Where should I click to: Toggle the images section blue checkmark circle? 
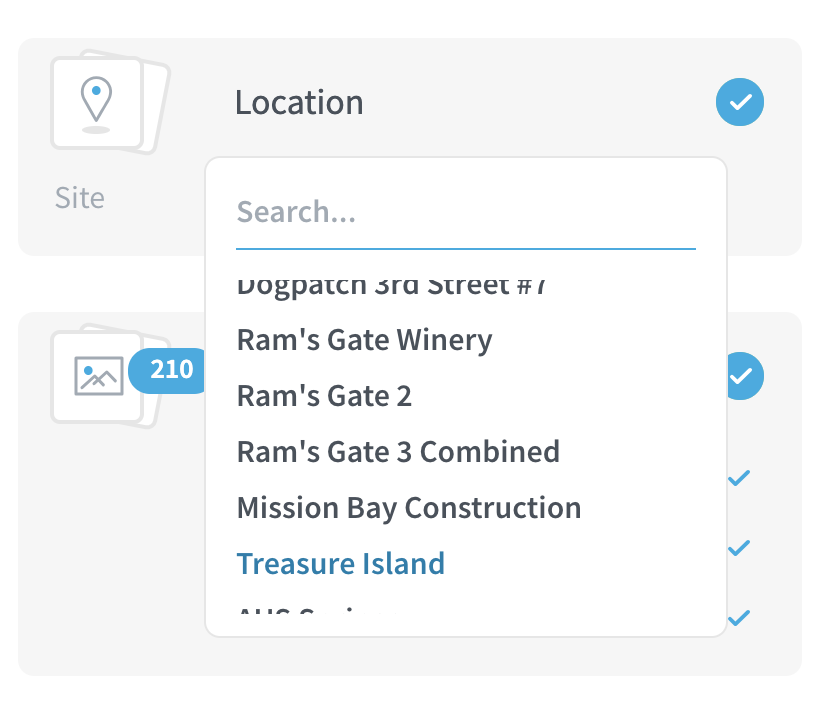(x=745, y=376)
